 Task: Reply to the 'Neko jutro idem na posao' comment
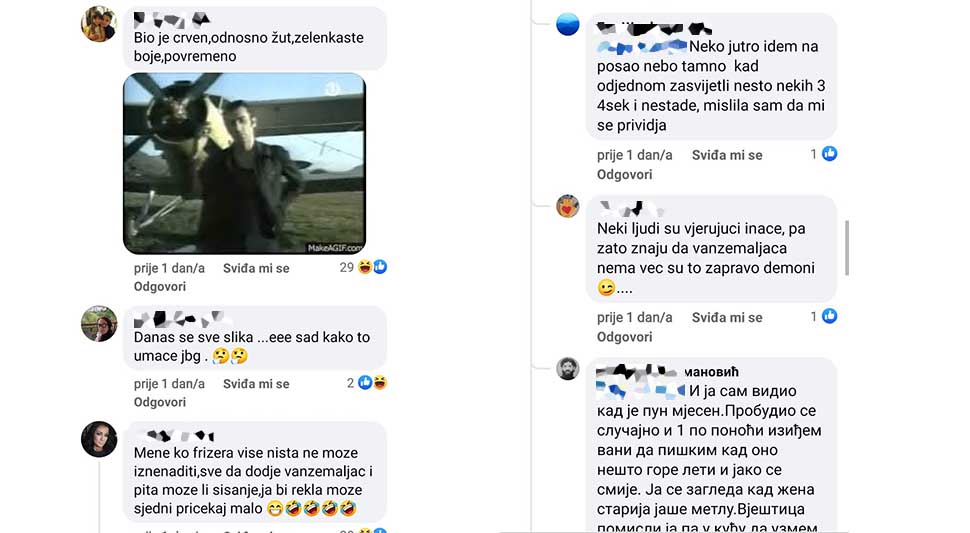624,174
